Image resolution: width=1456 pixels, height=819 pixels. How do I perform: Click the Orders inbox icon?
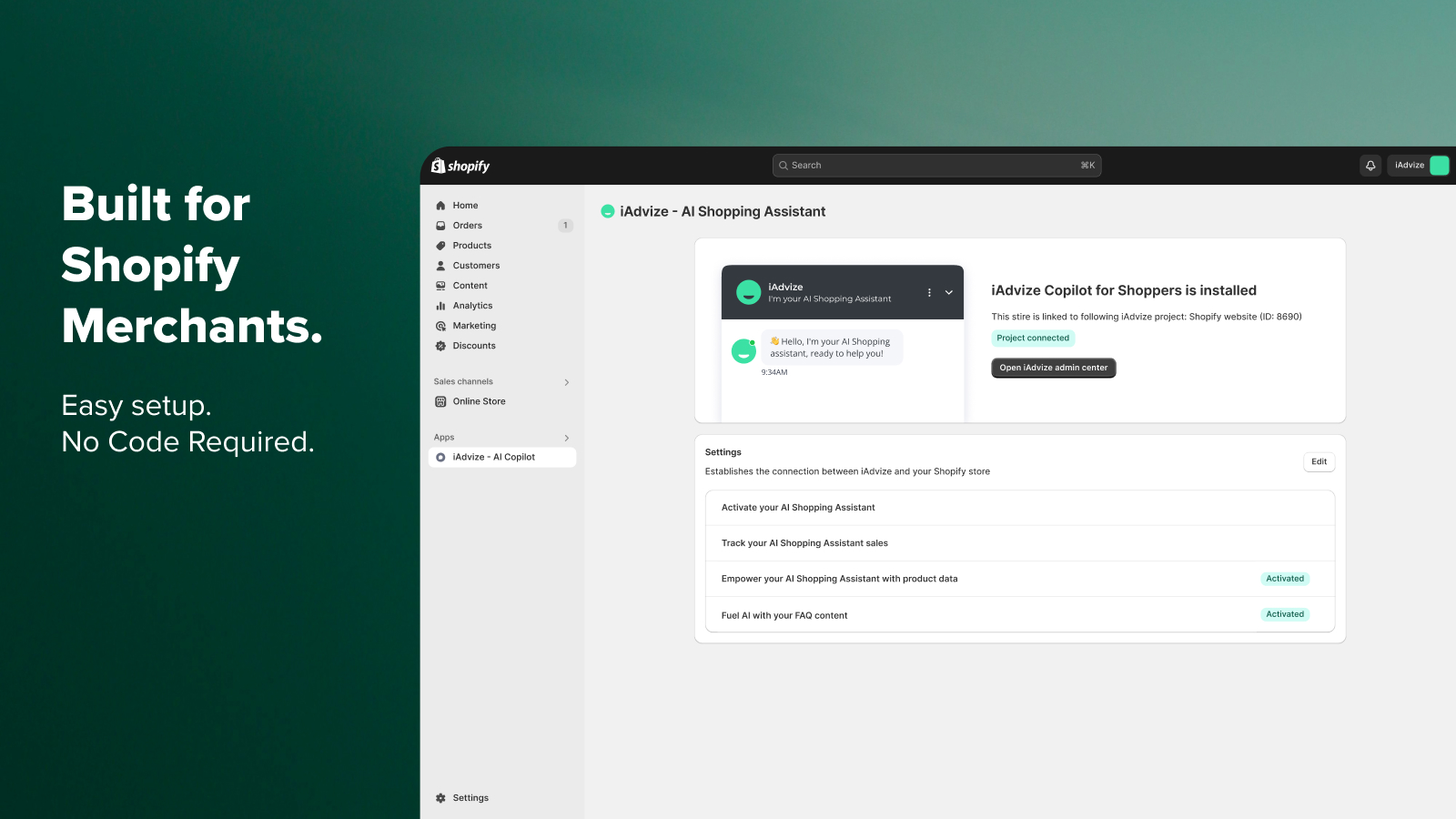point(440,226)
